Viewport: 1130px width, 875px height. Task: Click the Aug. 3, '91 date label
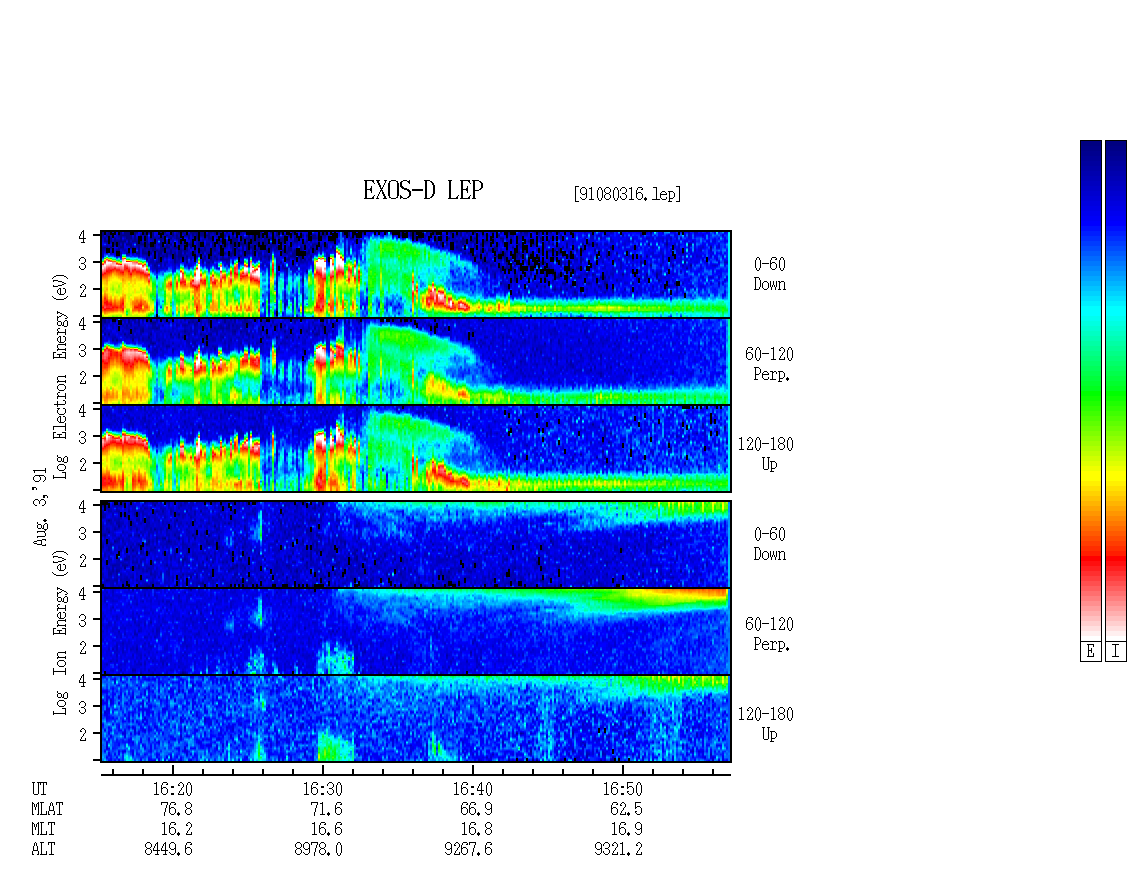click(x=40, y=507)
